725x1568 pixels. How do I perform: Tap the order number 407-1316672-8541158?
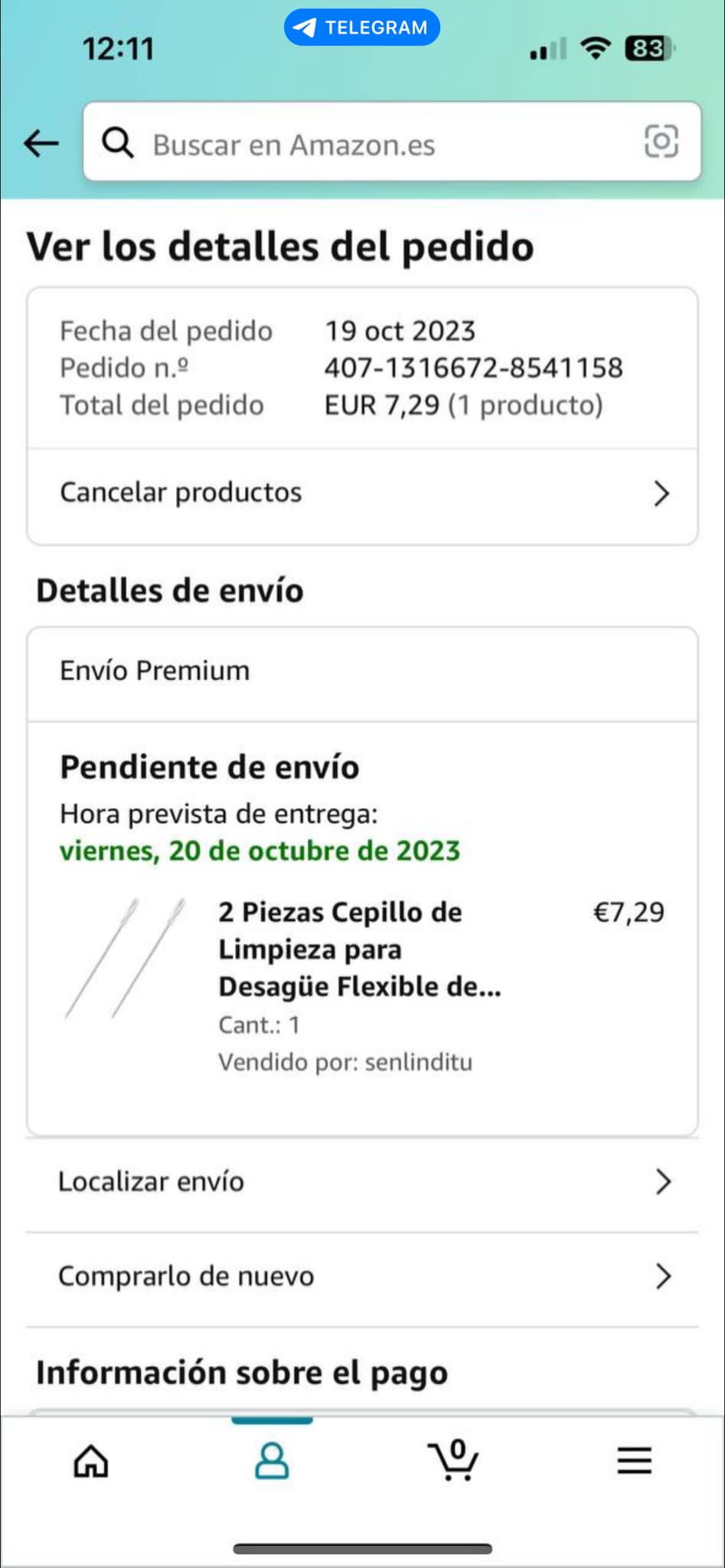(473, 368)
